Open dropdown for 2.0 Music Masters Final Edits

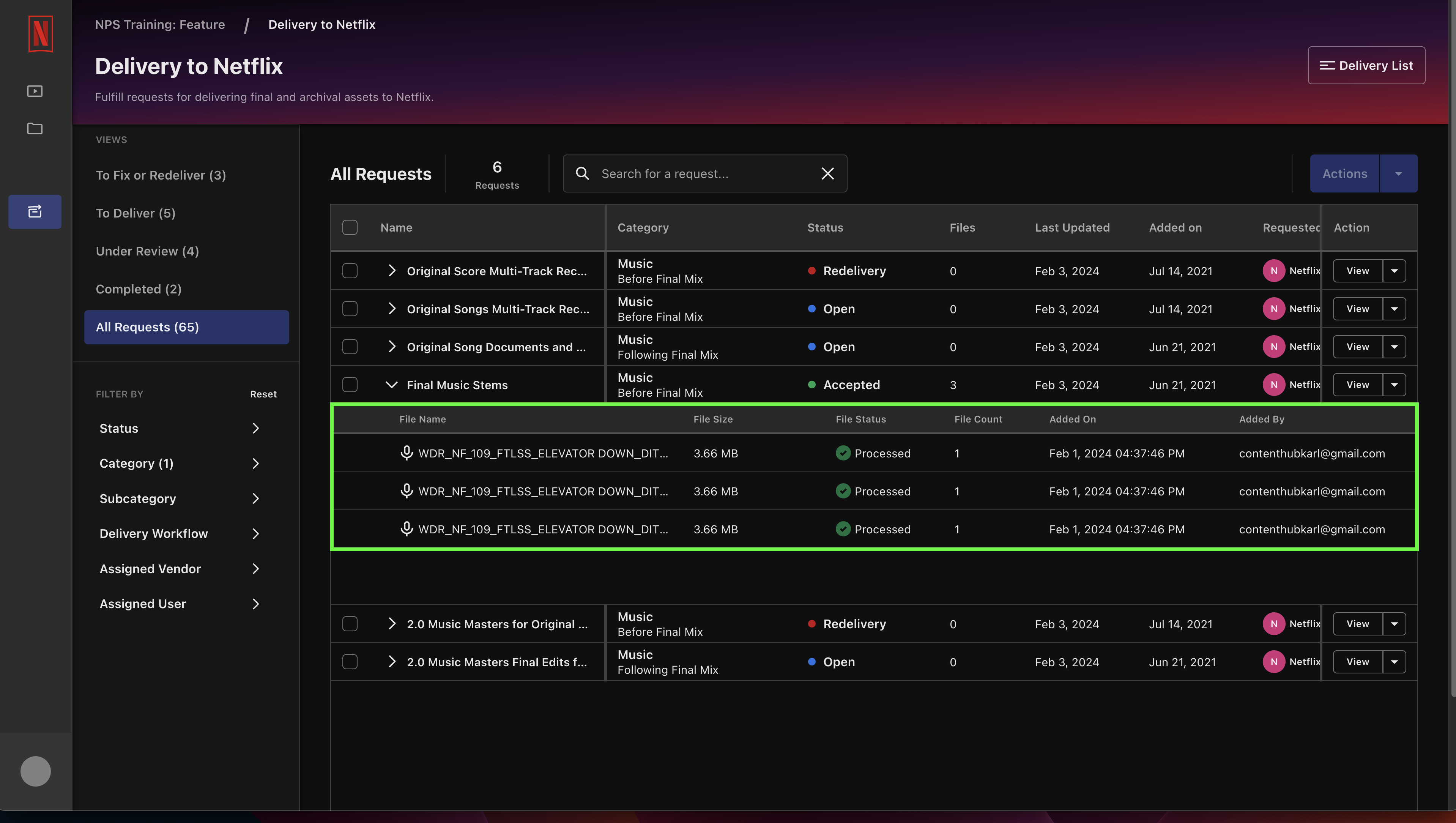(x=1395, y=661)
